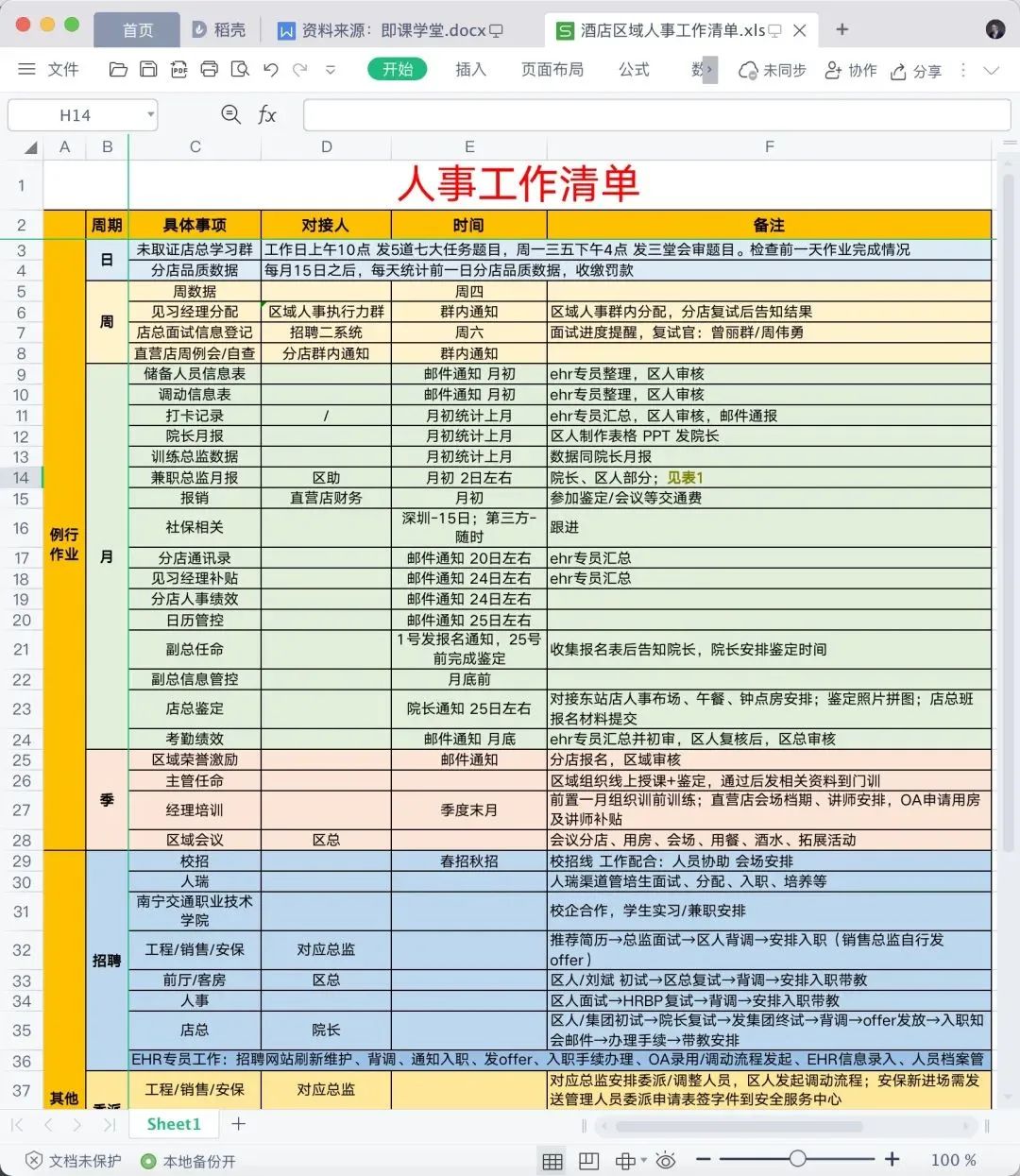This screenshot has height=1176, width=1020.
Task: Click the Select All corner triangle
Action: (29, 147)
